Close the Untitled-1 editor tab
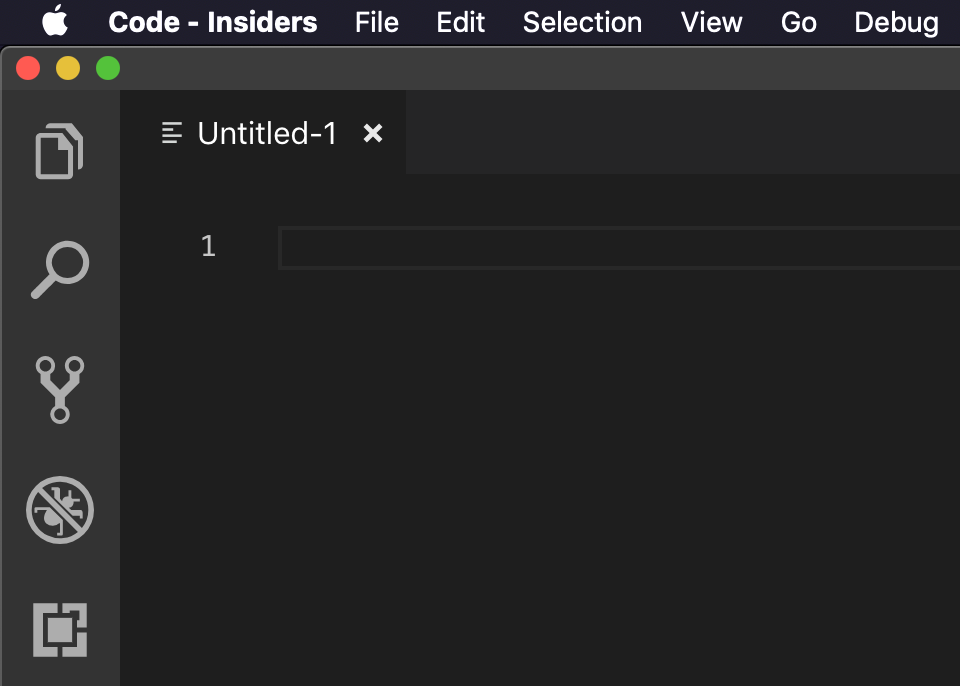 tap(373, 133)
